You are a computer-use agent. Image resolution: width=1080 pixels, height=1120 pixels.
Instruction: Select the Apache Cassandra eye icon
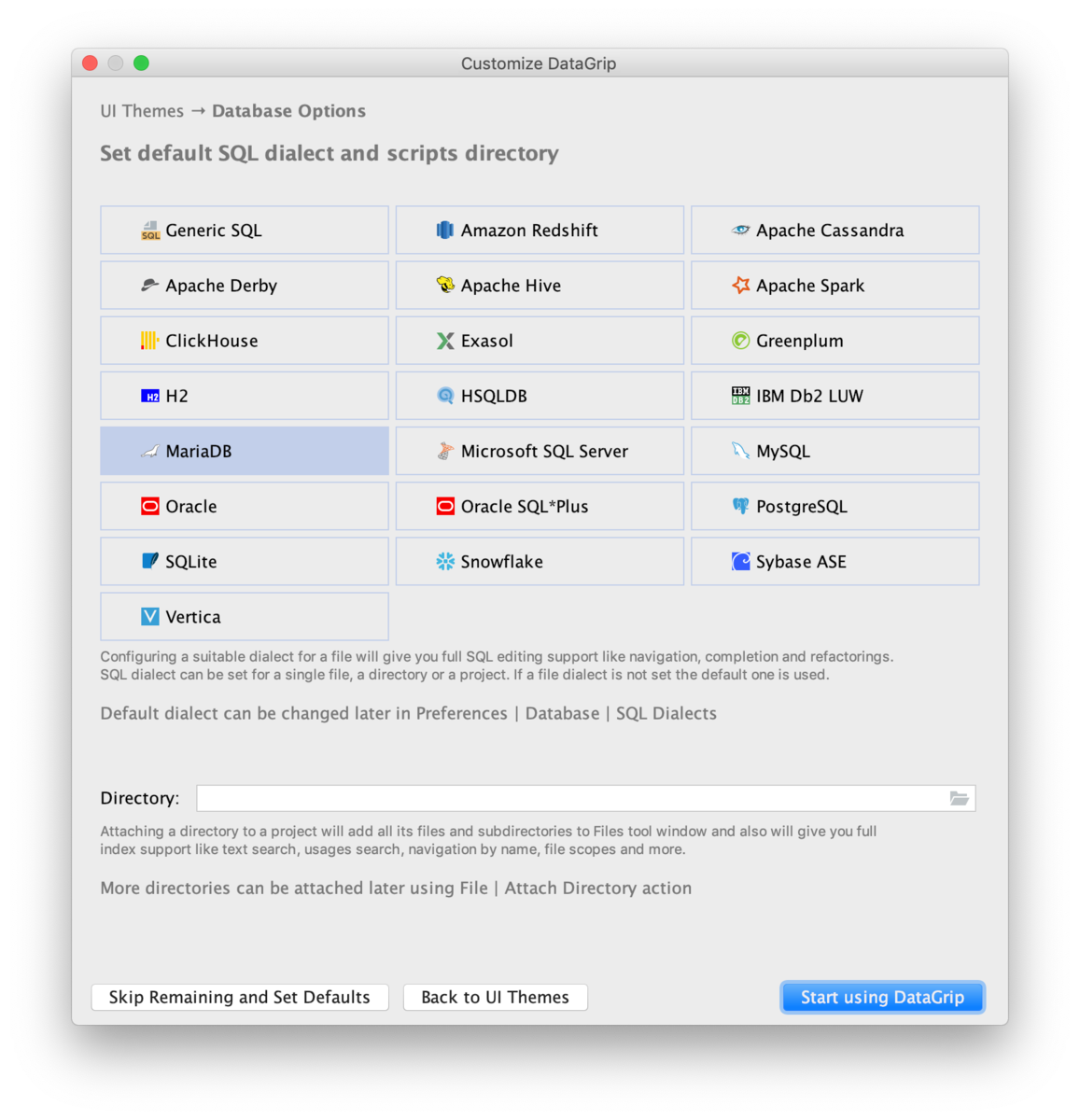click(740, 230)
